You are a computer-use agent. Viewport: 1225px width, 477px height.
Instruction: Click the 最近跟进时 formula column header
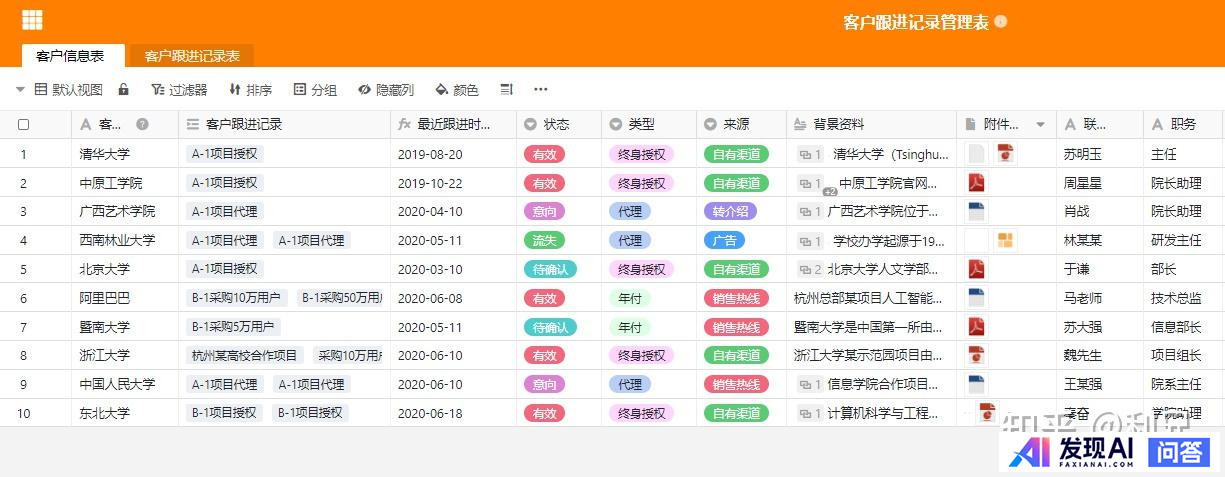[453, 124]
